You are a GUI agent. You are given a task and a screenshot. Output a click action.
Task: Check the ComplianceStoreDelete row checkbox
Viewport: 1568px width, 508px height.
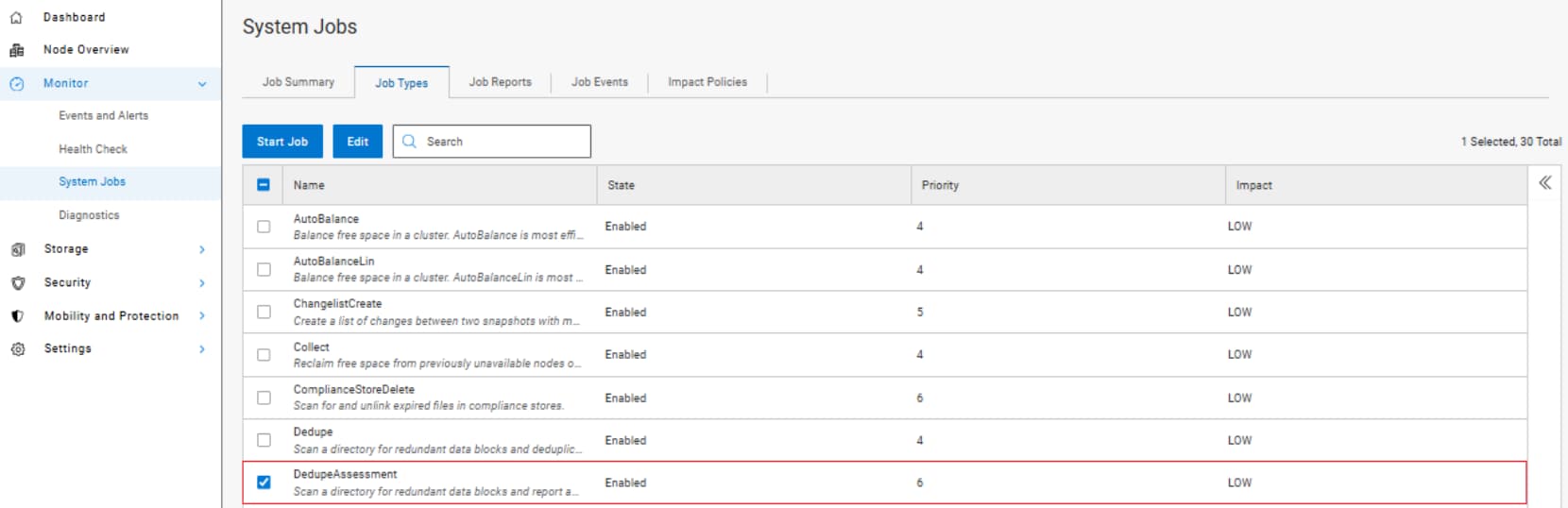264,398
